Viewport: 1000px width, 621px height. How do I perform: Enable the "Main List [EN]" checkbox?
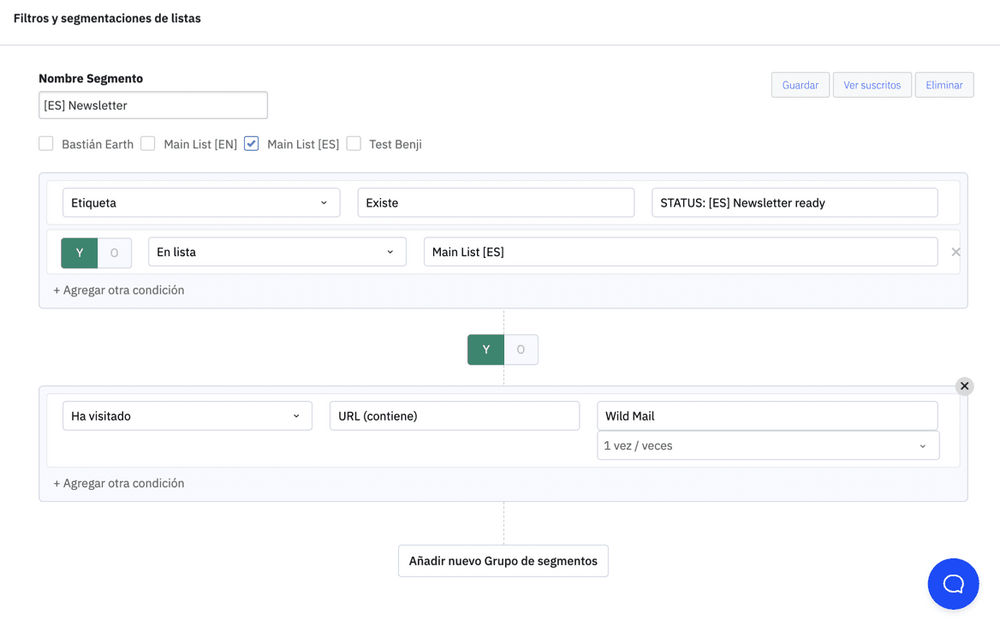[x=148, y=143]
